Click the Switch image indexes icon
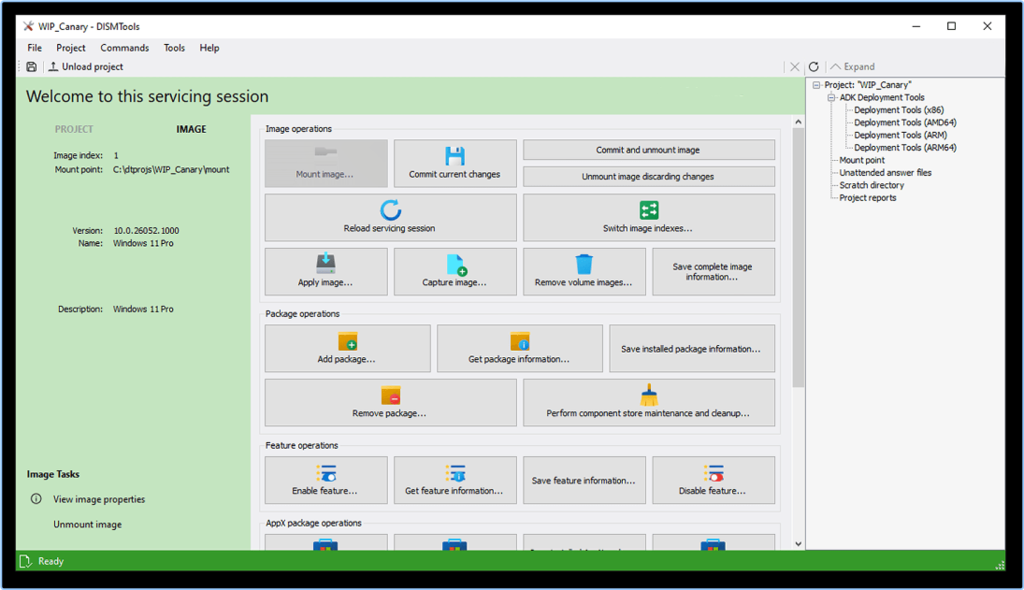 pos(648,210)
